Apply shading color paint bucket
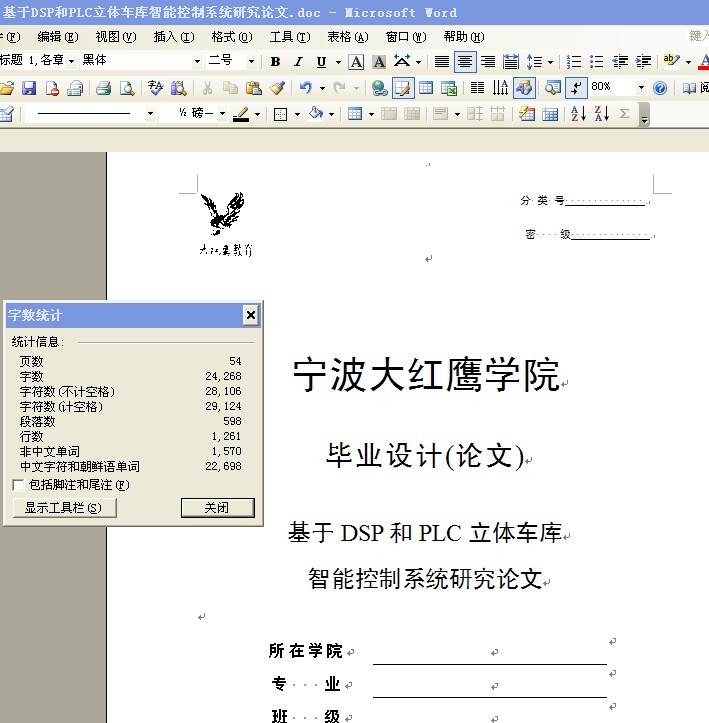This screenshot has height=723, width=709. 316,113
